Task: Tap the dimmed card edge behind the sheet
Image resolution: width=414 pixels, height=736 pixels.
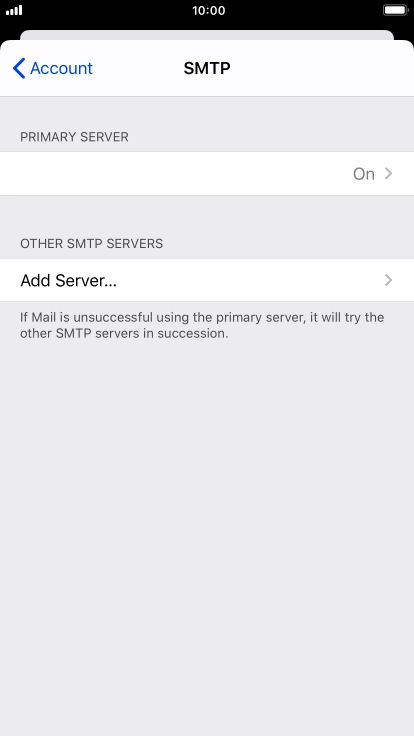Action: pos(207,35)
